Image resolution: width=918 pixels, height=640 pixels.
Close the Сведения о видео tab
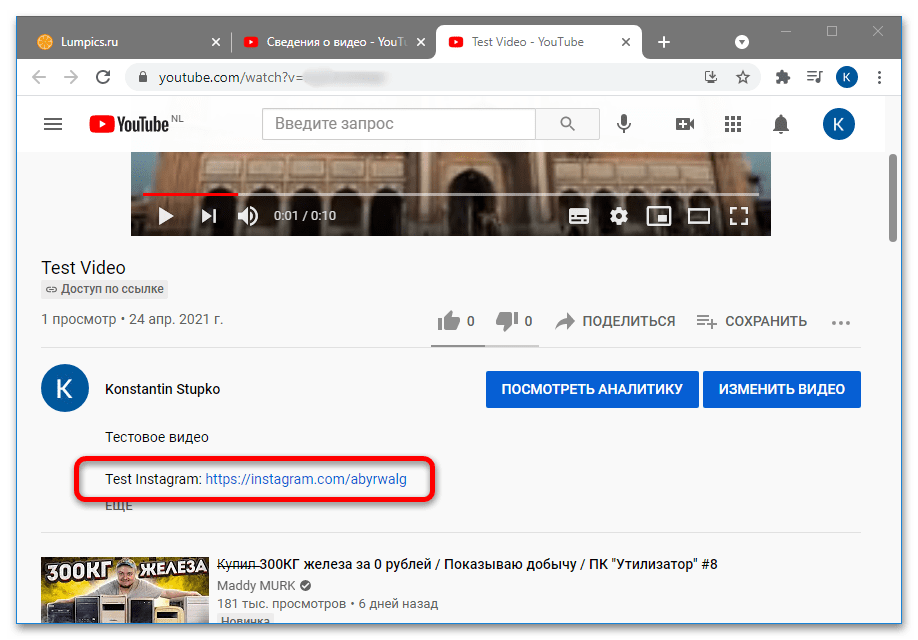pyautogui.click(x=421, y=42)
